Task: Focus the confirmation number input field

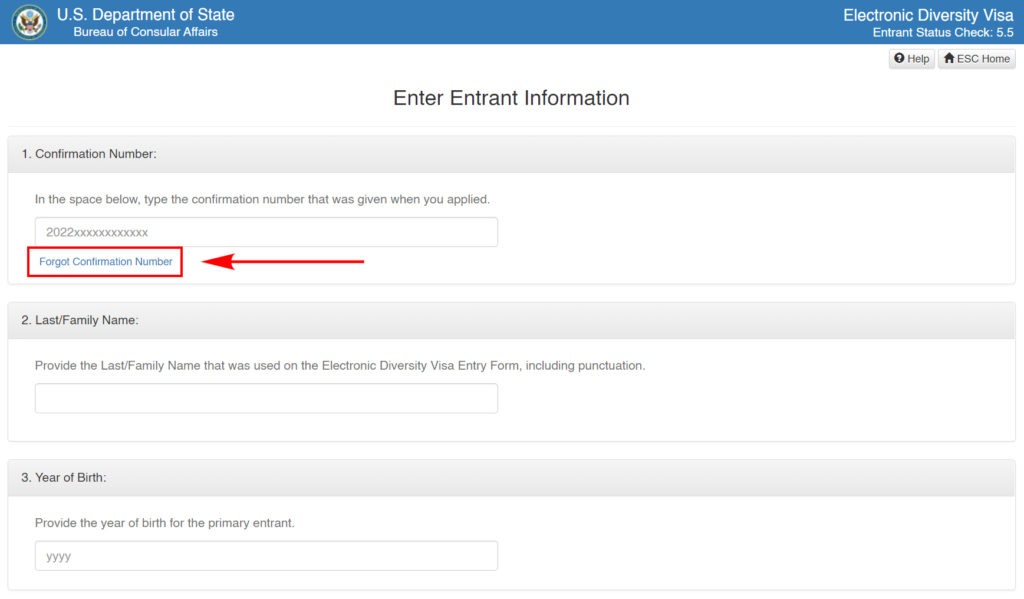Action: pyautogui.click(x=266, y=232)
